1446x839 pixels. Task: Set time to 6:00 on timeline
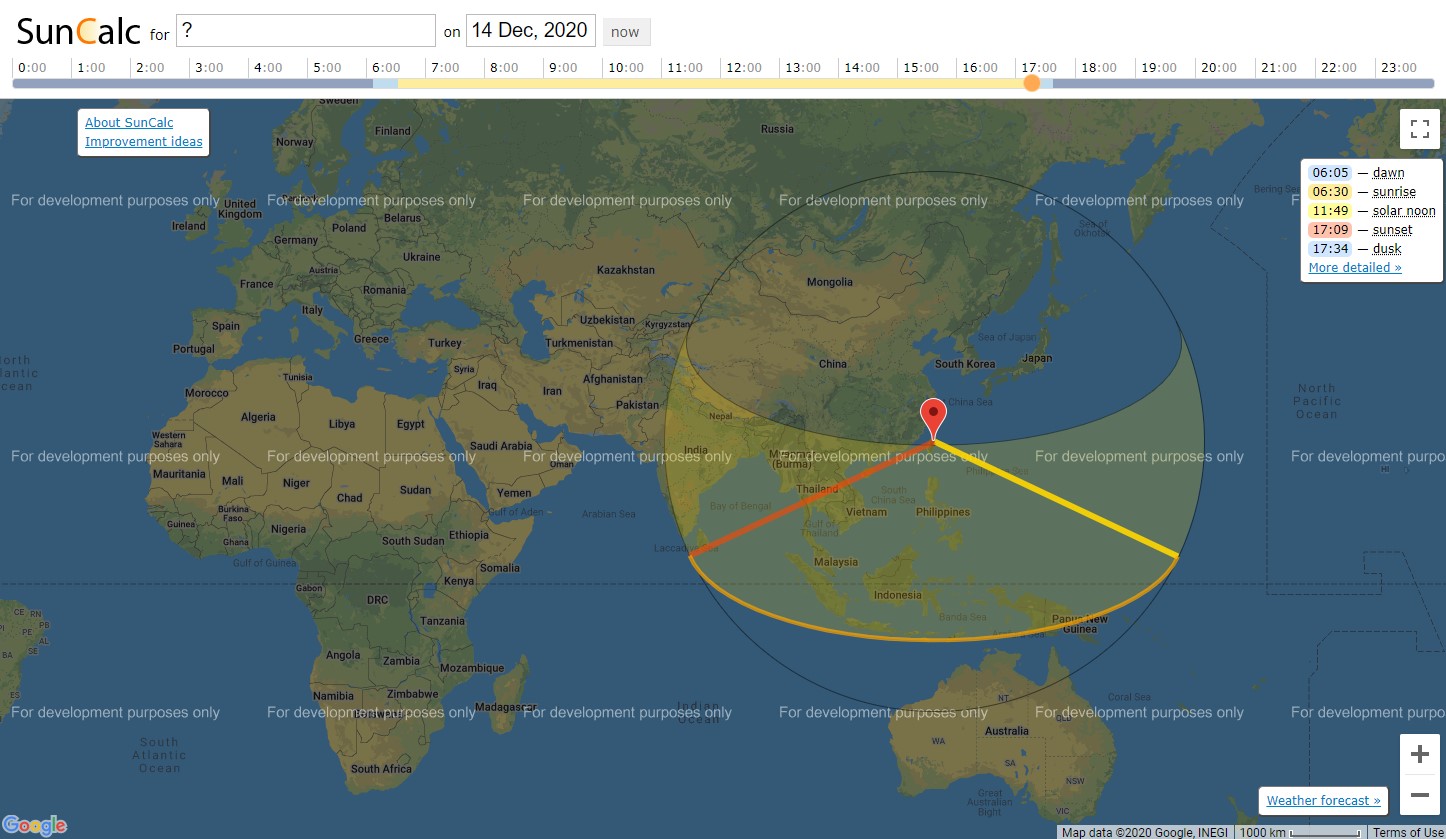(x=386, y=68)
